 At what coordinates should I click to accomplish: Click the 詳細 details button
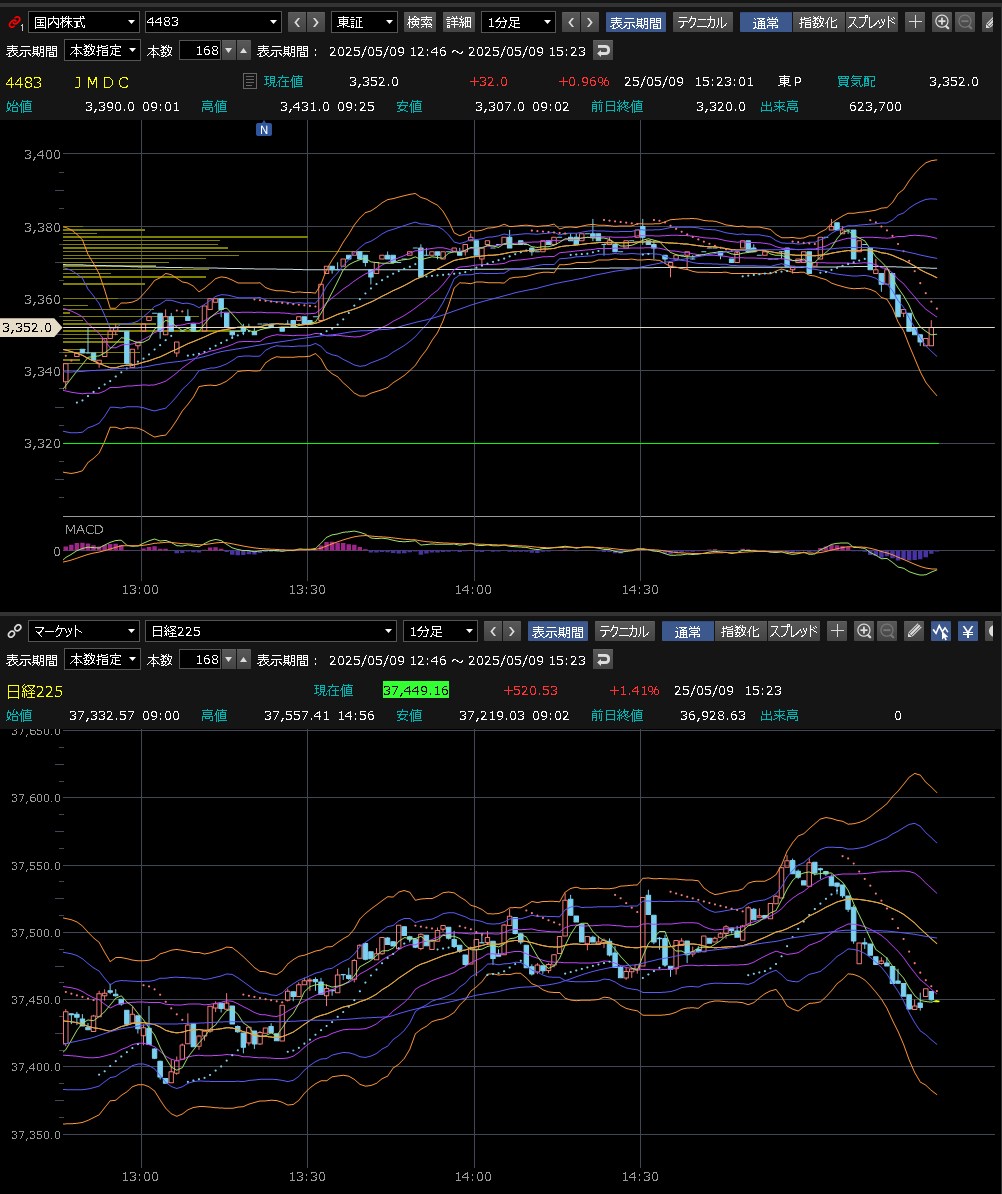tap(458, 22)
